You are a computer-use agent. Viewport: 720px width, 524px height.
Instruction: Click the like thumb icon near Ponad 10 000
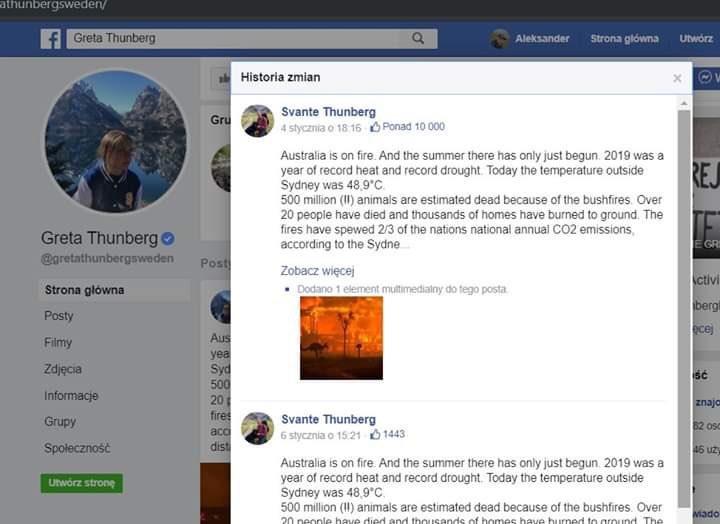[375, 127]
